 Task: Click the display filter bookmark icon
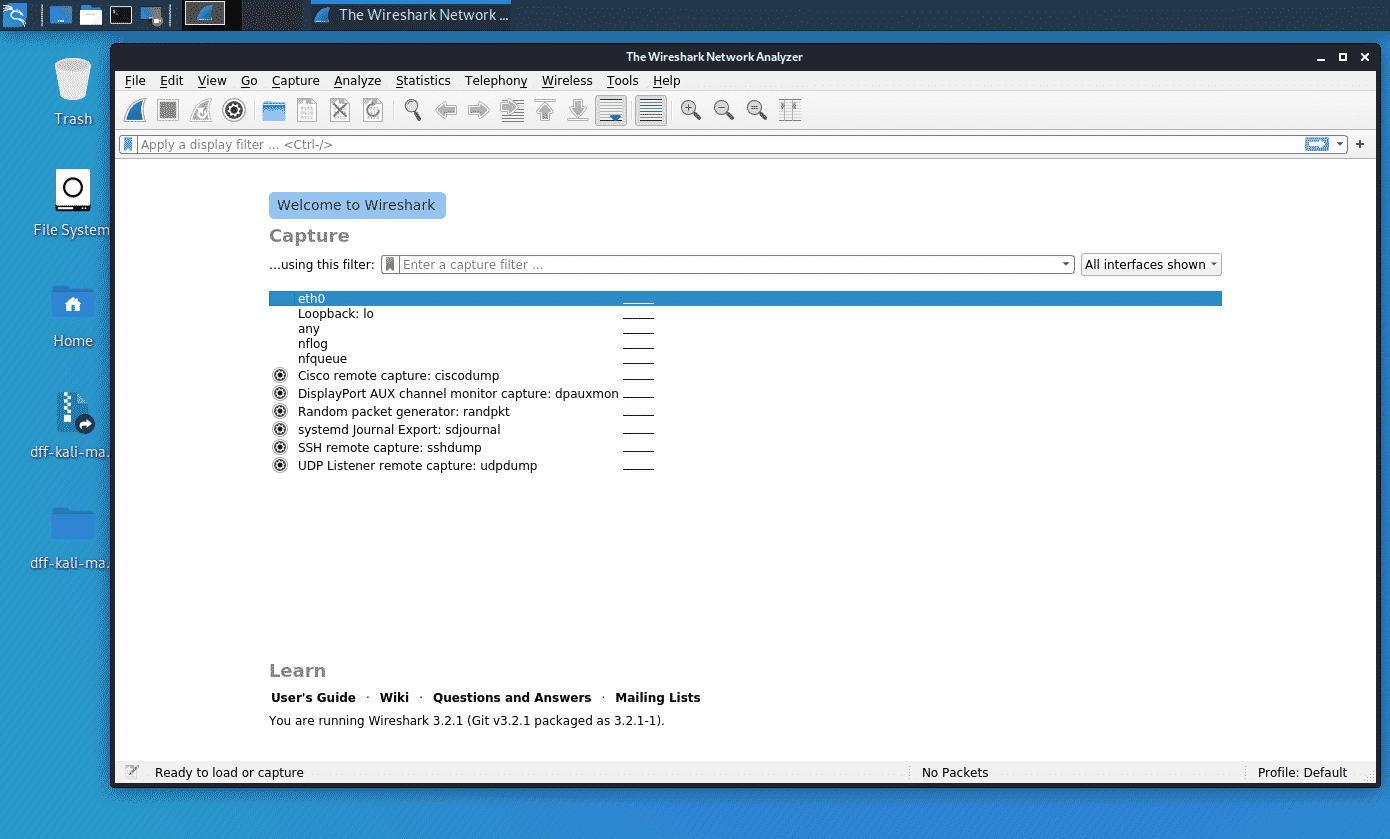pos(128,144)
